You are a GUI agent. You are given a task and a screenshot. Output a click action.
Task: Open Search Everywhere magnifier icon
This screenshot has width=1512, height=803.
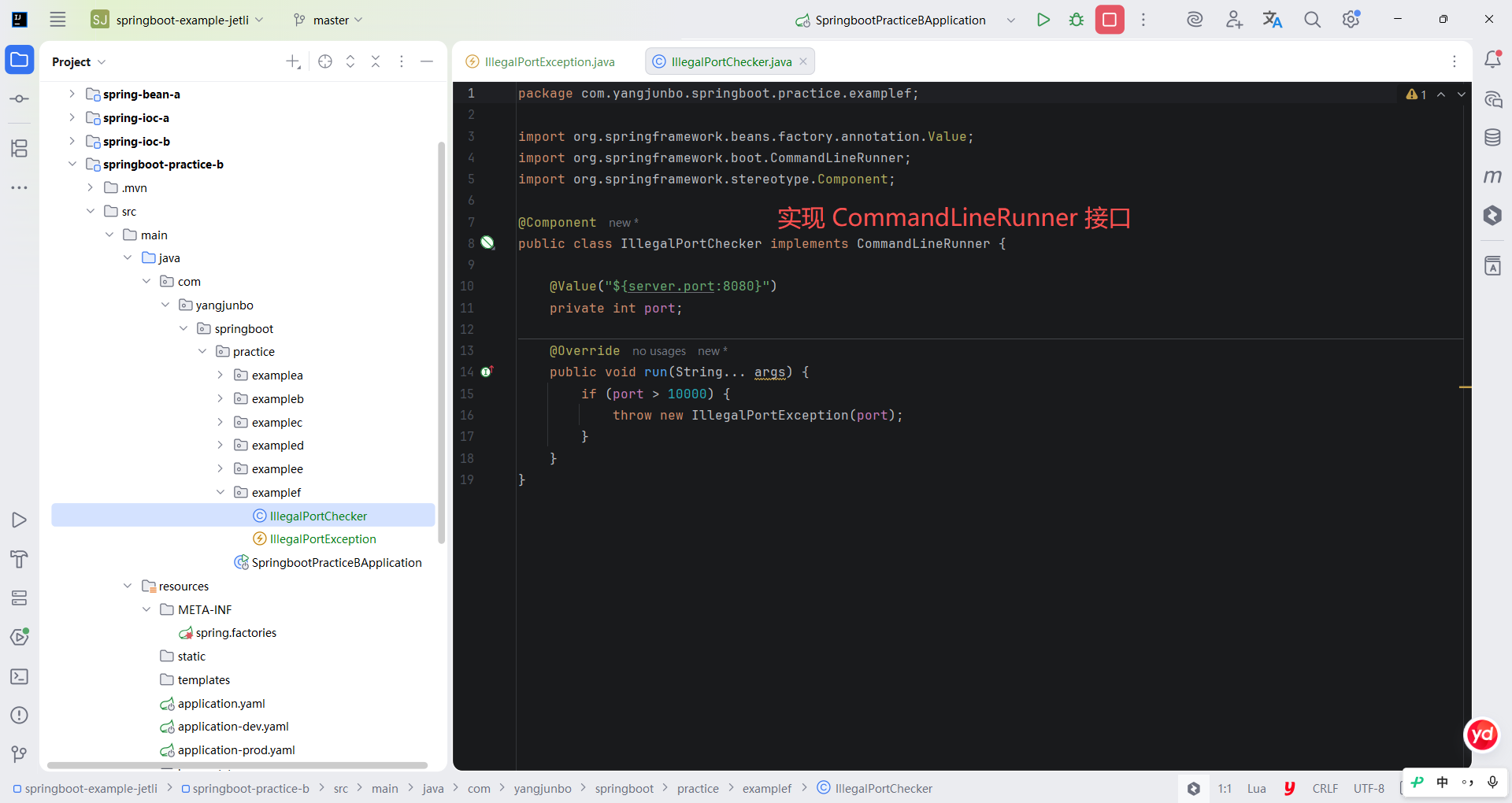[x=1312, y=20]
